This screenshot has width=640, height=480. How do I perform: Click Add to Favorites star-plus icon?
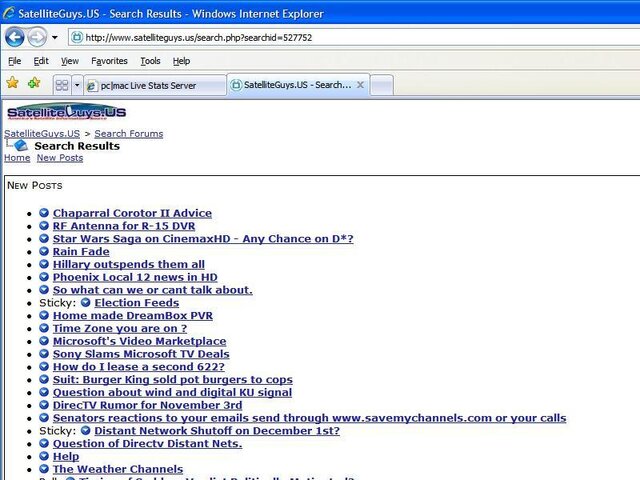pyautogui.click(x=34, y=83)
